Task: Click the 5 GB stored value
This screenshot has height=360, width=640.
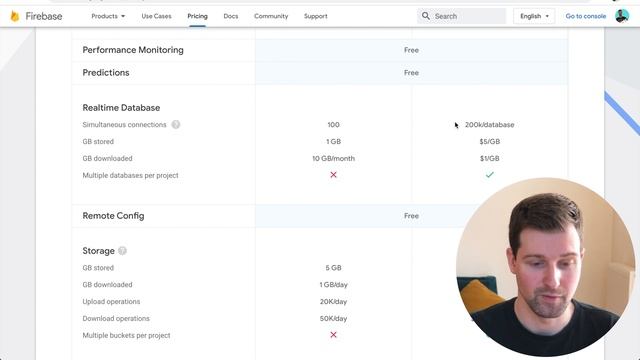Action: pyautogui.click(x=333, y=268)
